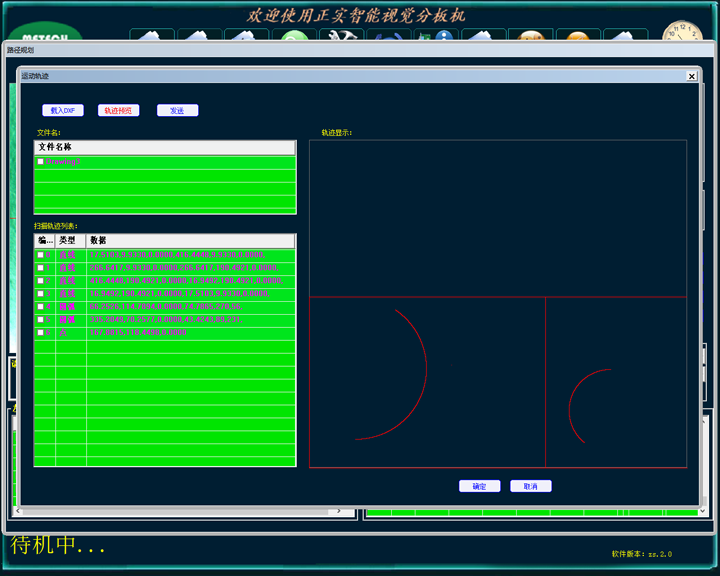Confirm with the 确定 button
The height and width of the screenshot is (576, 720).
[479, 486]
